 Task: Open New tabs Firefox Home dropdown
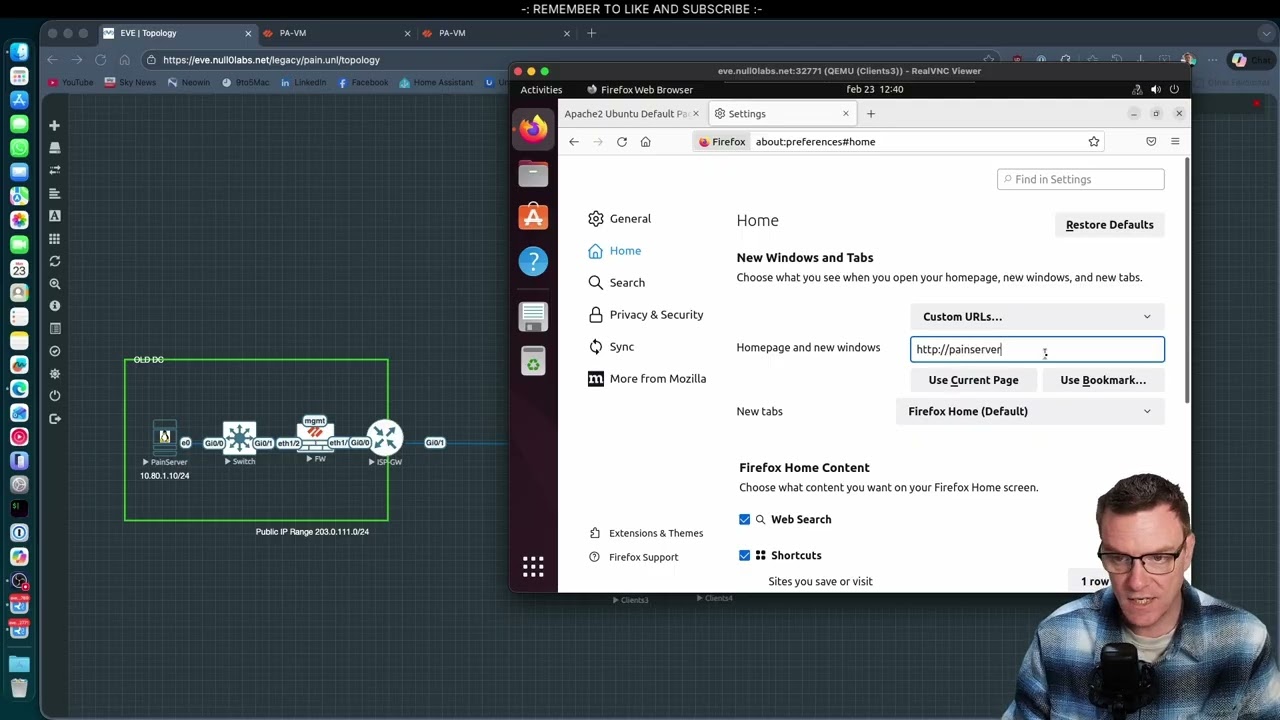click(1030, 411)
